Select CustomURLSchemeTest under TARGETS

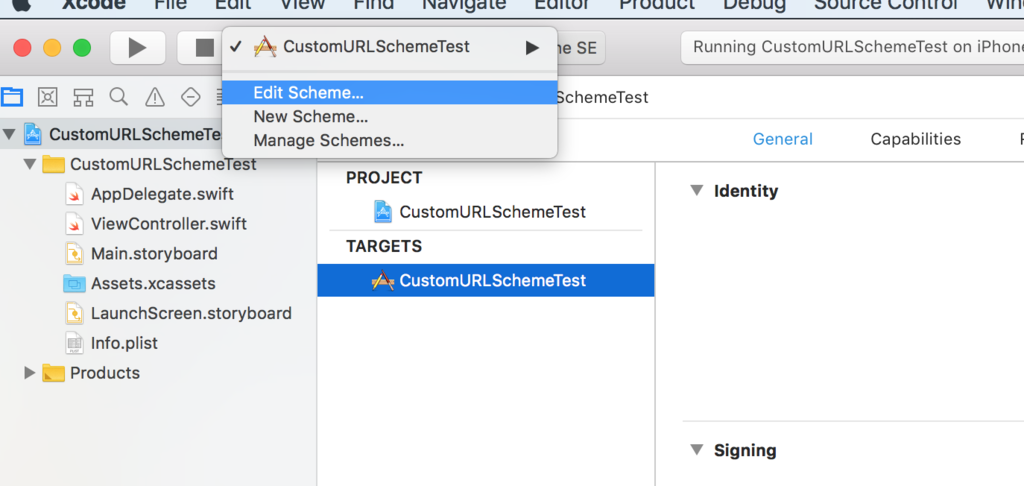click(486, 280)
